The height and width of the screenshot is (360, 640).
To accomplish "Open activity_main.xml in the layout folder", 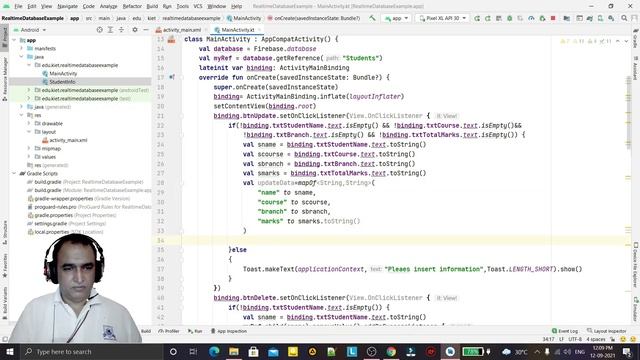I will [68, 140].
